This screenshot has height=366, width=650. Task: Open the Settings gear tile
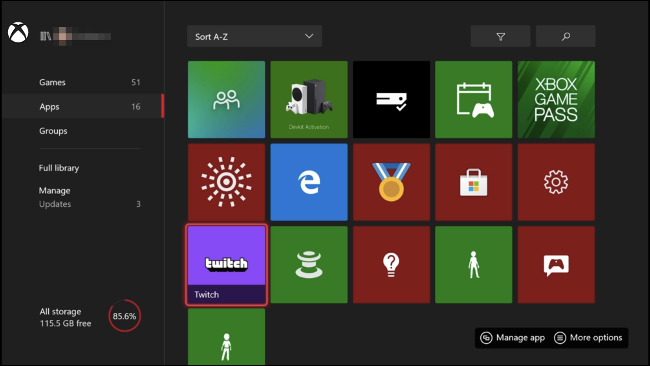(556, 182)
